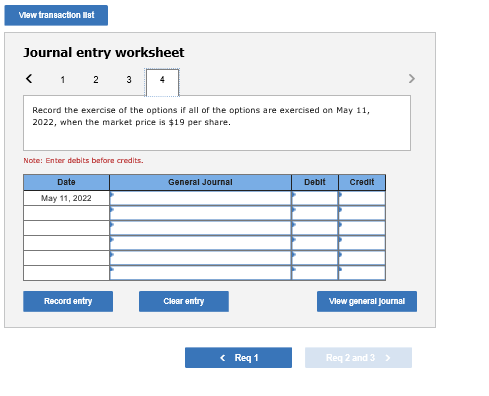Screen dimensions: 489x396
Task: Click Credit field in sixth row
Action: click(362, 273)
